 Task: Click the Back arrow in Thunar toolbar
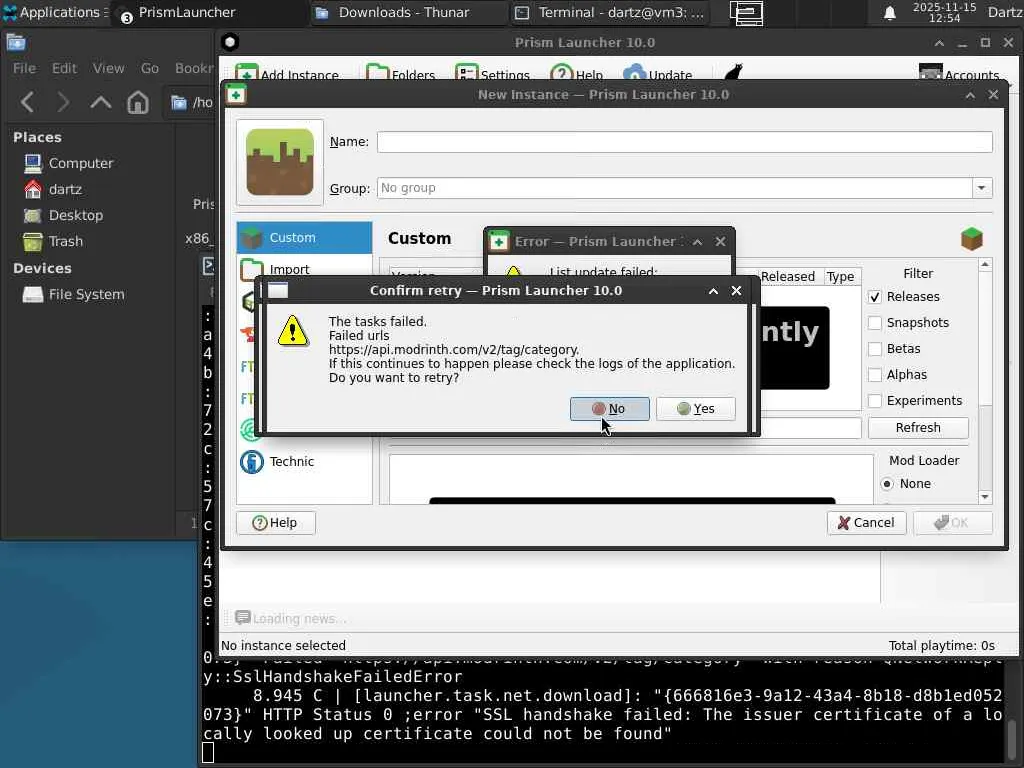click(x=27, y=103)
